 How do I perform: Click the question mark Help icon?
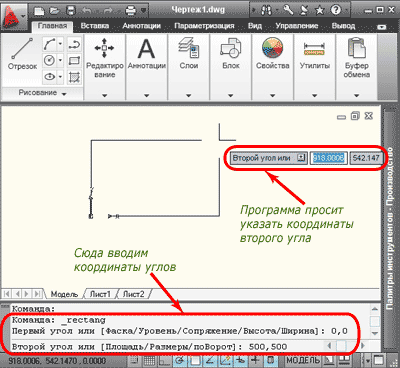click(x=336, y=10)
